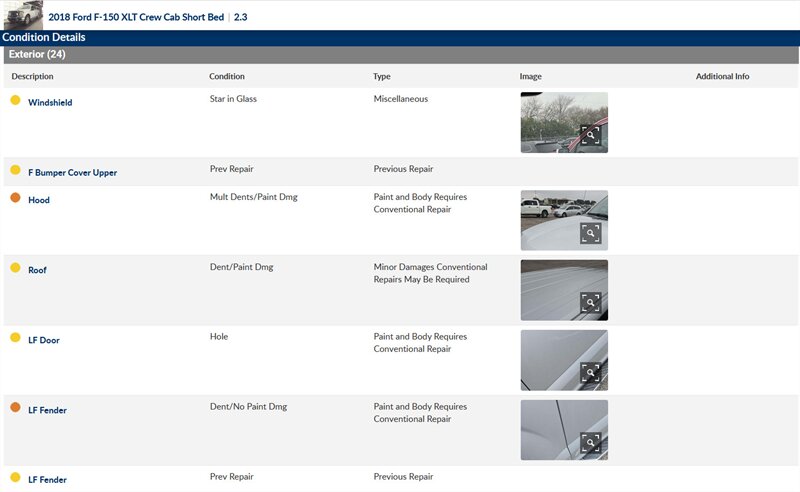Open the Roof item link
Screen dimensions: 800x492
(37, 271)
